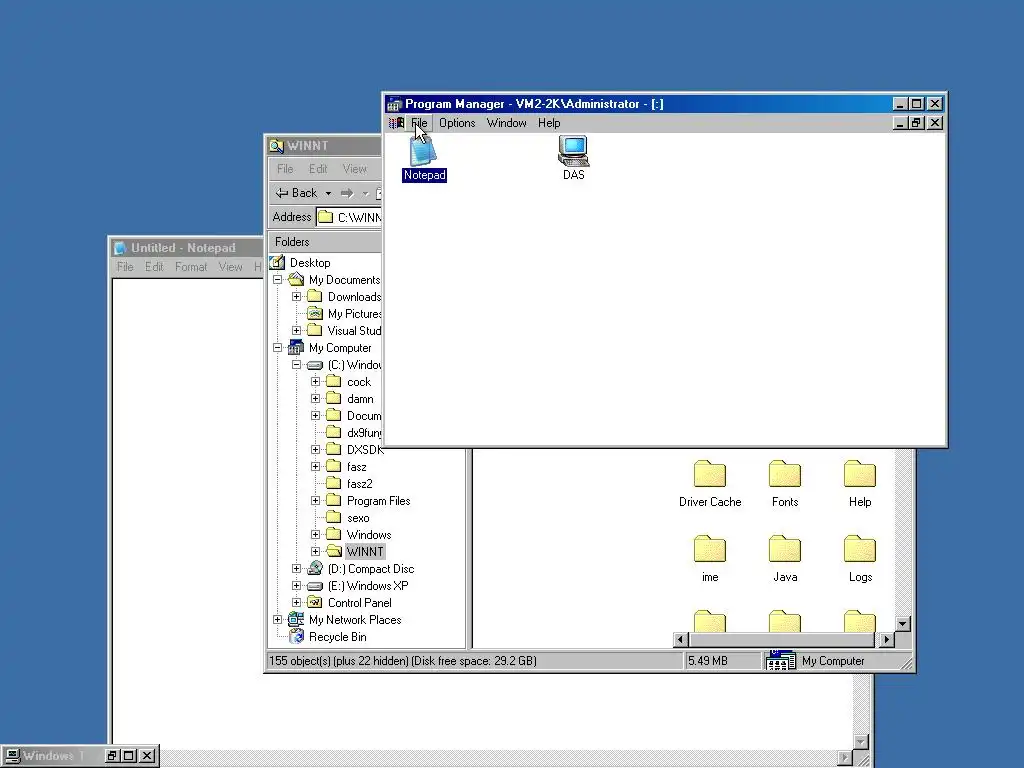This screenshot has height=768, width=1024.
Task: Select My Documents in the folder tree
Action: [x=344, y=280]
